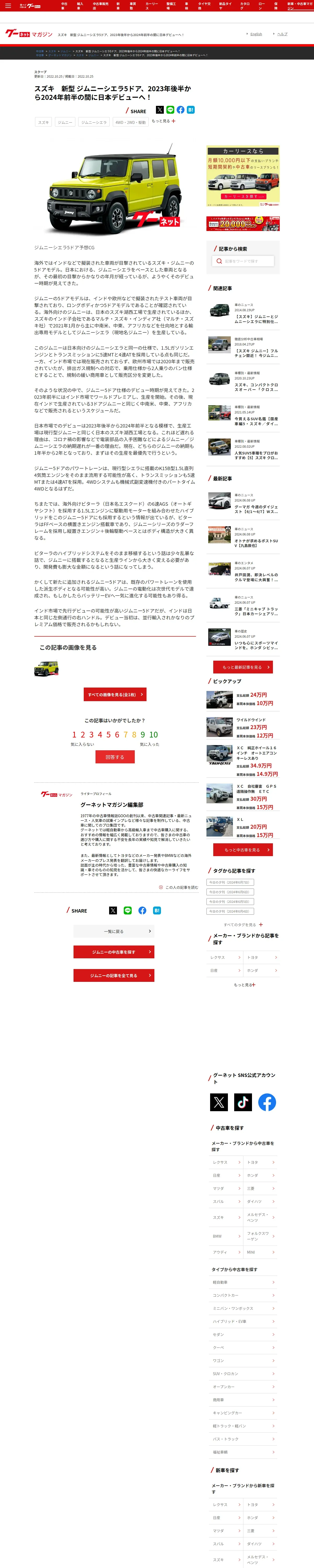The height and width of the screenshot is (1568, 314).
Task: Open カタログ in the top navigation
Action: point(245,5)
